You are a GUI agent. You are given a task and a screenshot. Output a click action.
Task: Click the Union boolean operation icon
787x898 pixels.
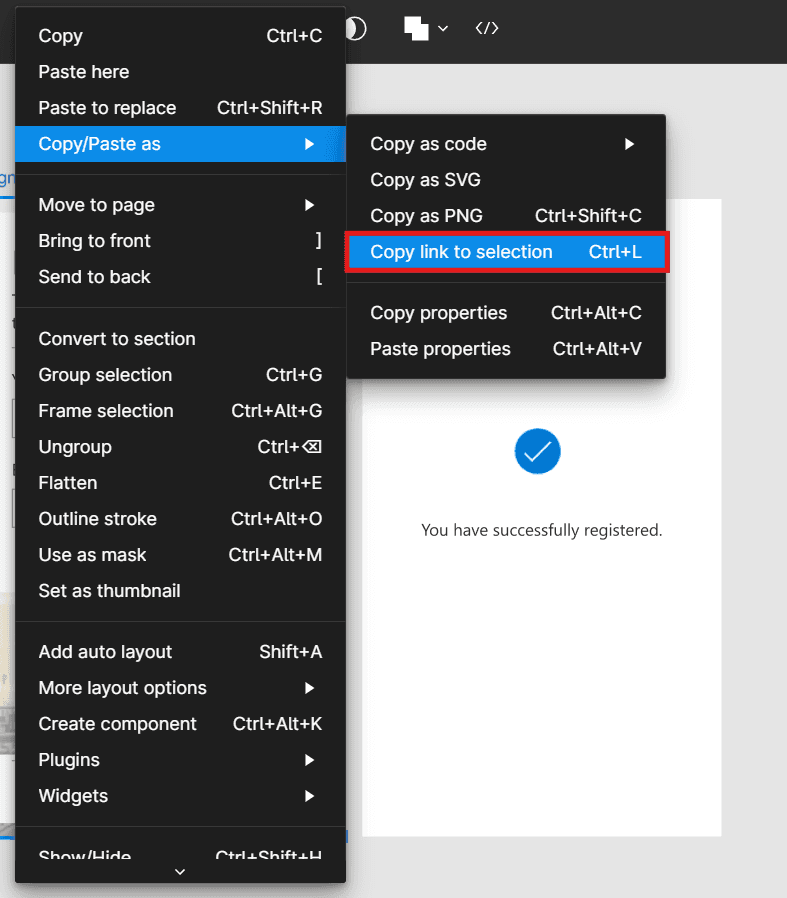click(x=416, y=29)
